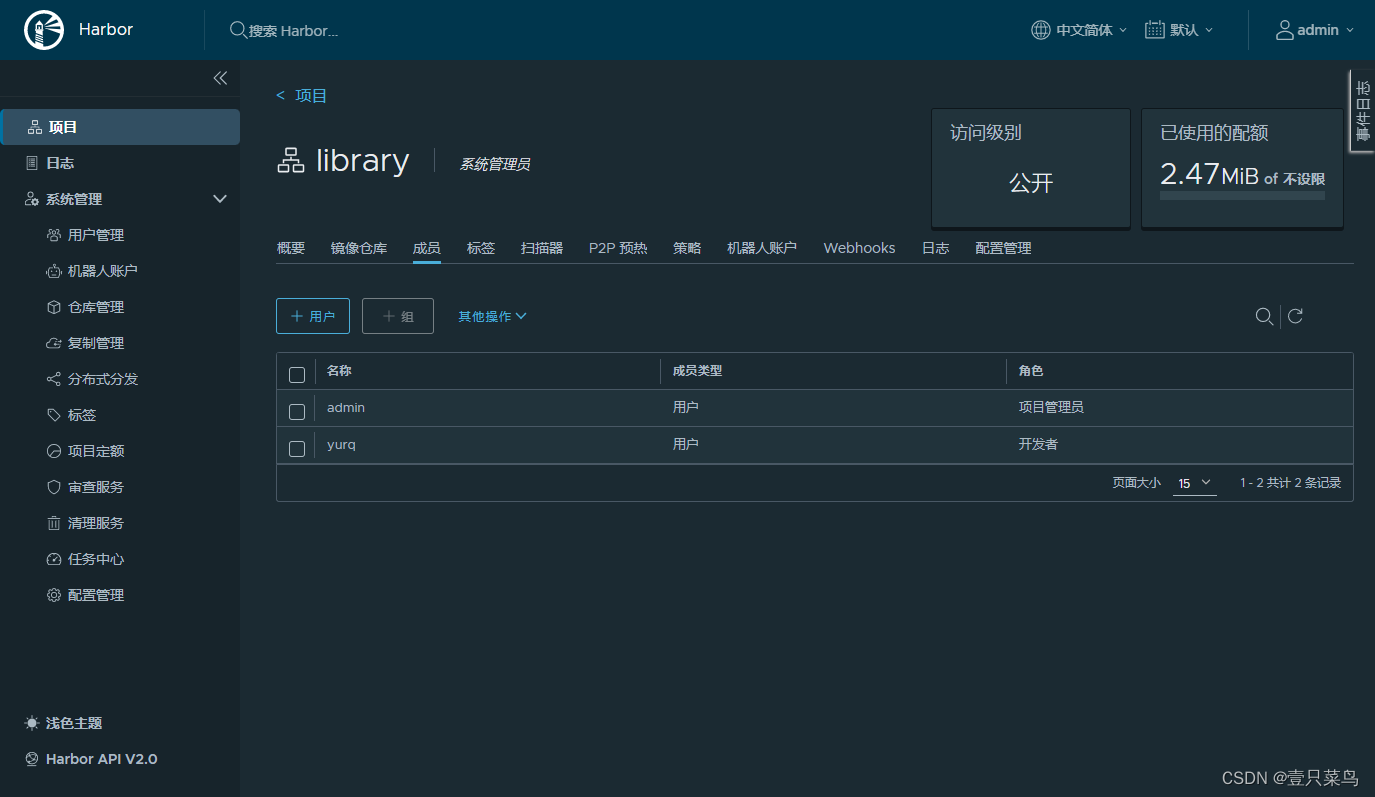Image resolution: width=1375 pixels, height=797 pixels.
Task: Switch to the Webhooks tab
Action: tap(860, 248)
